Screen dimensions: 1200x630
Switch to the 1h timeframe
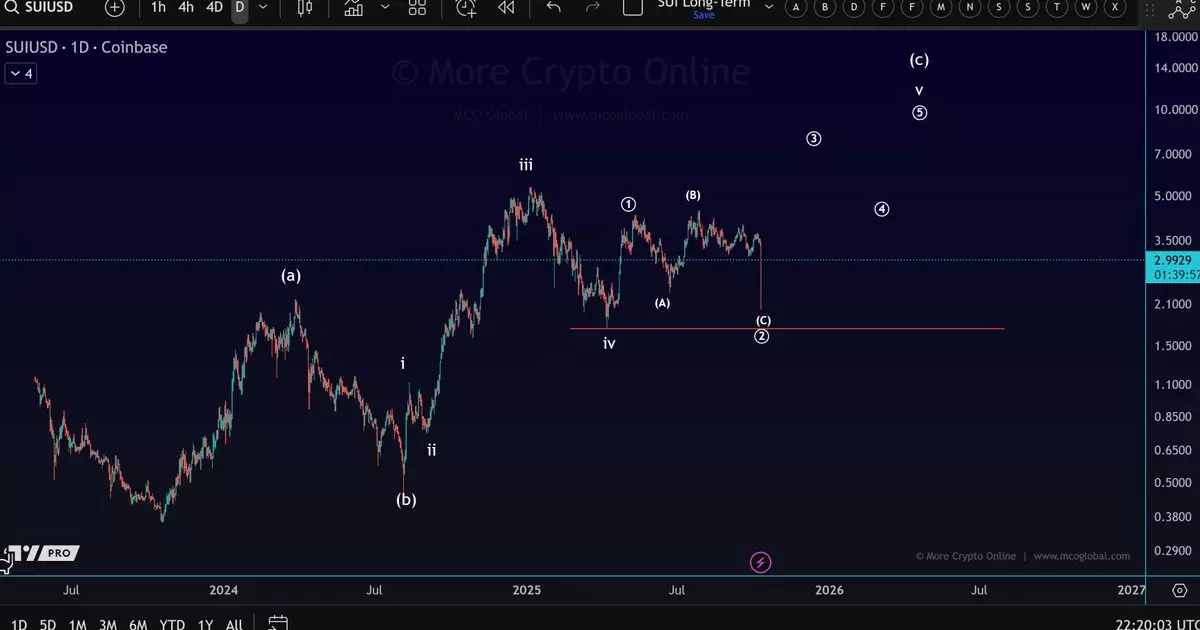point(158,7)
